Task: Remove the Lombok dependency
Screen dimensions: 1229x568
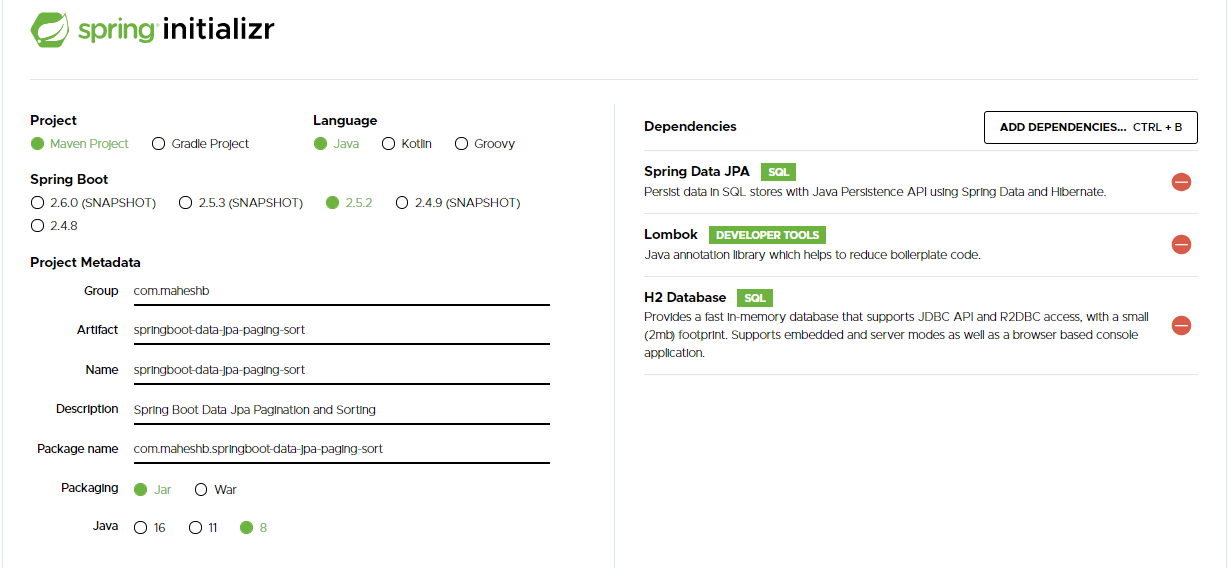Action: tap(1181, 245)
